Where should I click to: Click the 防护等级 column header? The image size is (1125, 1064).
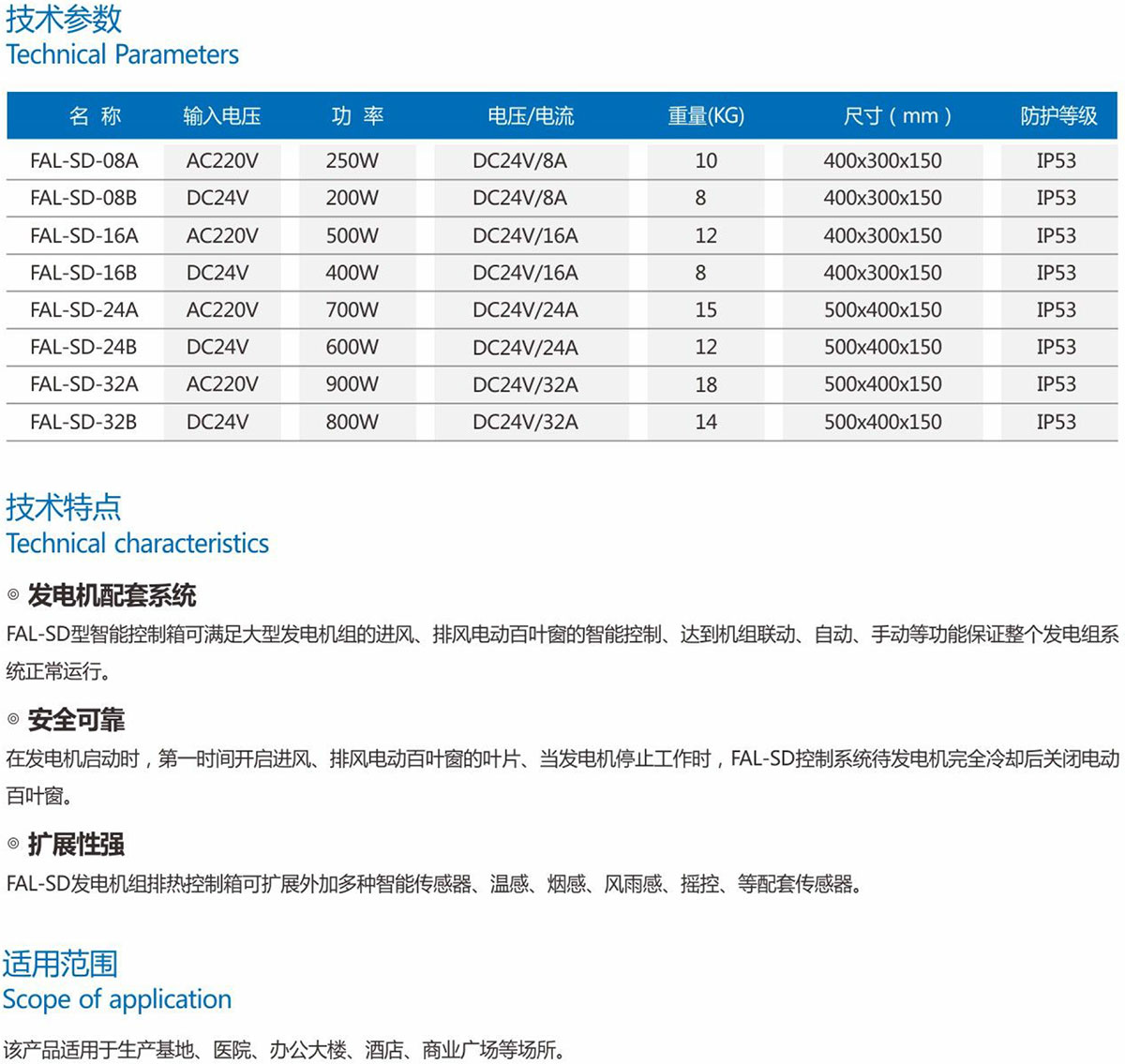[1058, 116]
